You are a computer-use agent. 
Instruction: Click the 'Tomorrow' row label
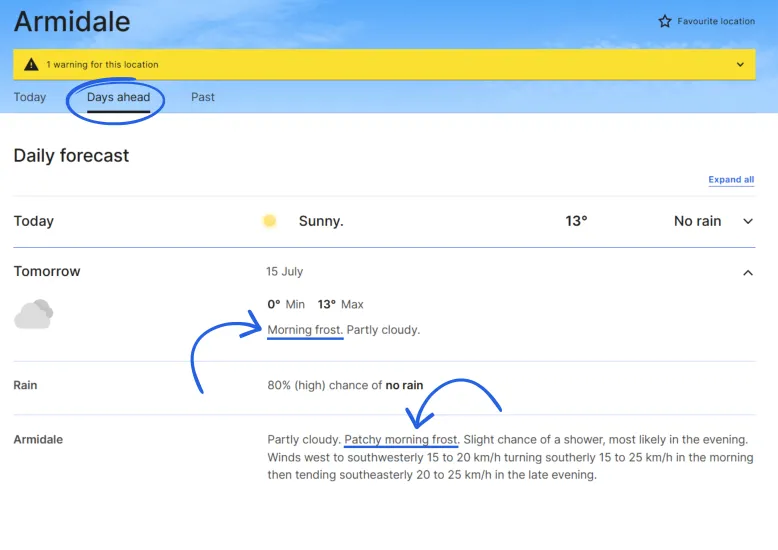click(x=47, y=272)
